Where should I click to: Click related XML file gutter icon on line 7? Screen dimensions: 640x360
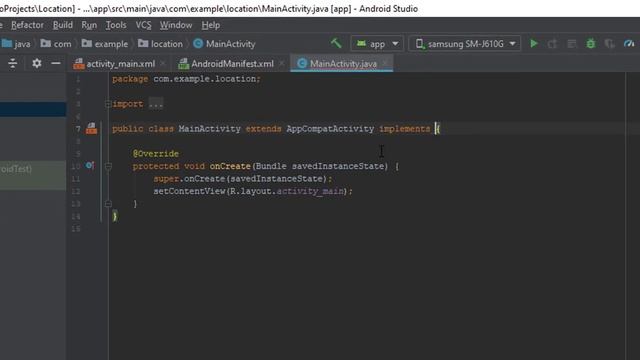(91, 129)
